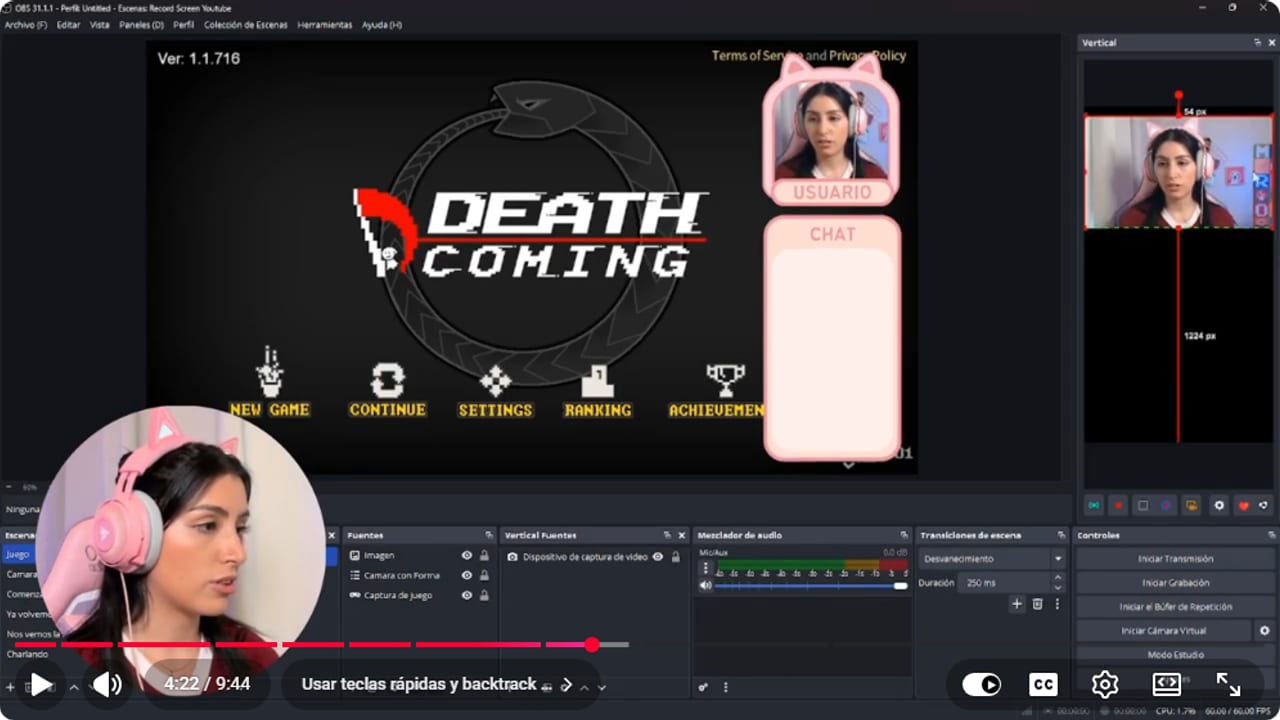Open advanced audio properties gear icon
Image resolution: width=1280 pixels, height=720 pixels.
[x=703, y=687]
